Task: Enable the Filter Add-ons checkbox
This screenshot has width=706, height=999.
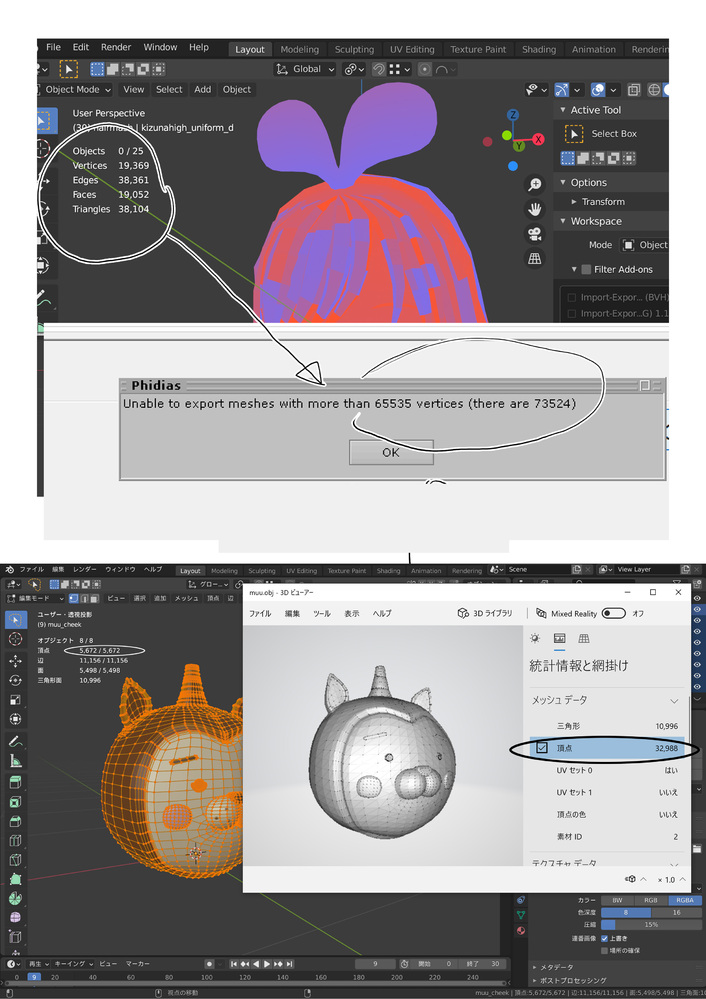Action: [586, 269]
